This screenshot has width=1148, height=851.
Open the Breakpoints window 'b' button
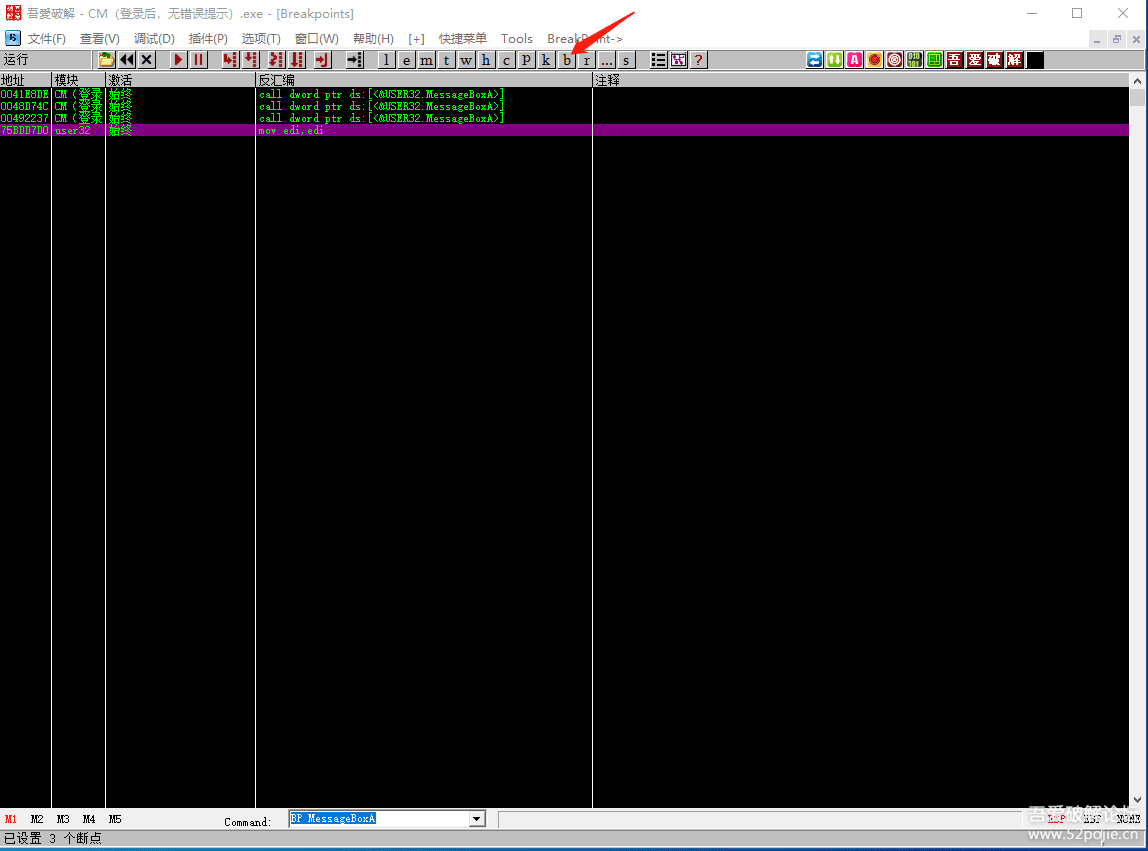tap(566, 60)
